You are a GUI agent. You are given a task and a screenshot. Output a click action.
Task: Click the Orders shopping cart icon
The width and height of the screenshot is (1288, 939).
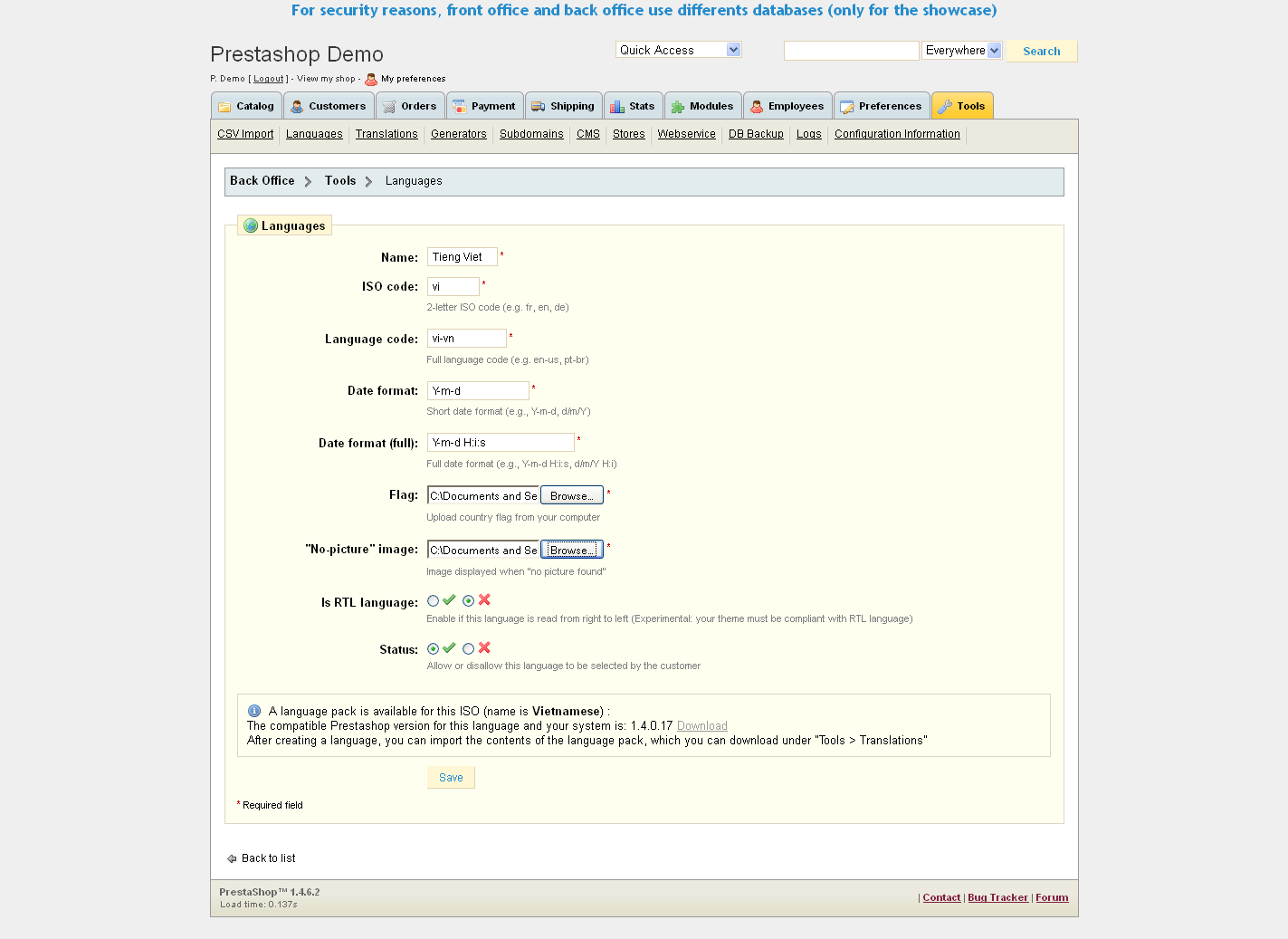tap(389, 107)
